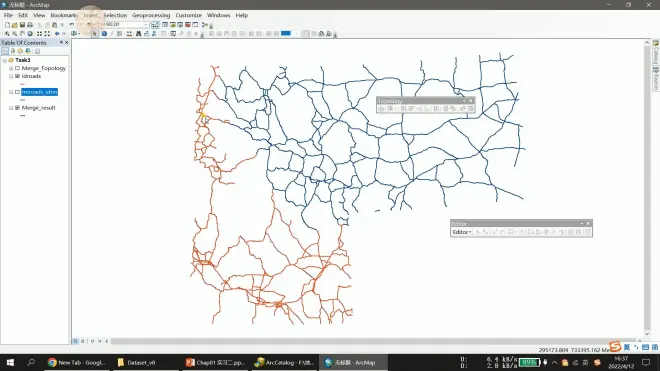Click the Full Extent globe icon
The height and width of the screenshot is (371, 660).
coord(30,34)
